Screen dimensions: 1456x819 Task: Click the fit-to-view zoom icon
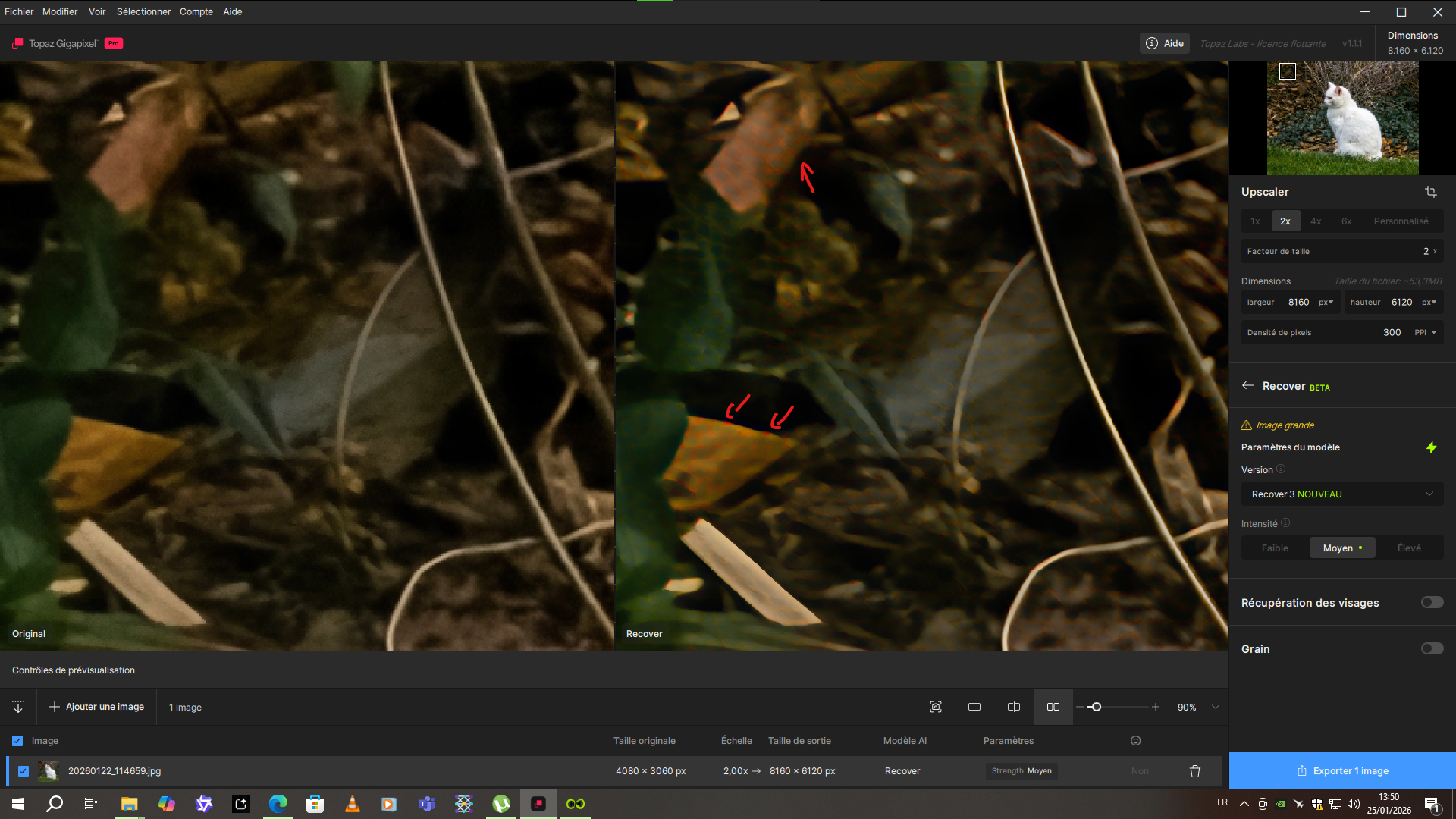click(936, 707)
